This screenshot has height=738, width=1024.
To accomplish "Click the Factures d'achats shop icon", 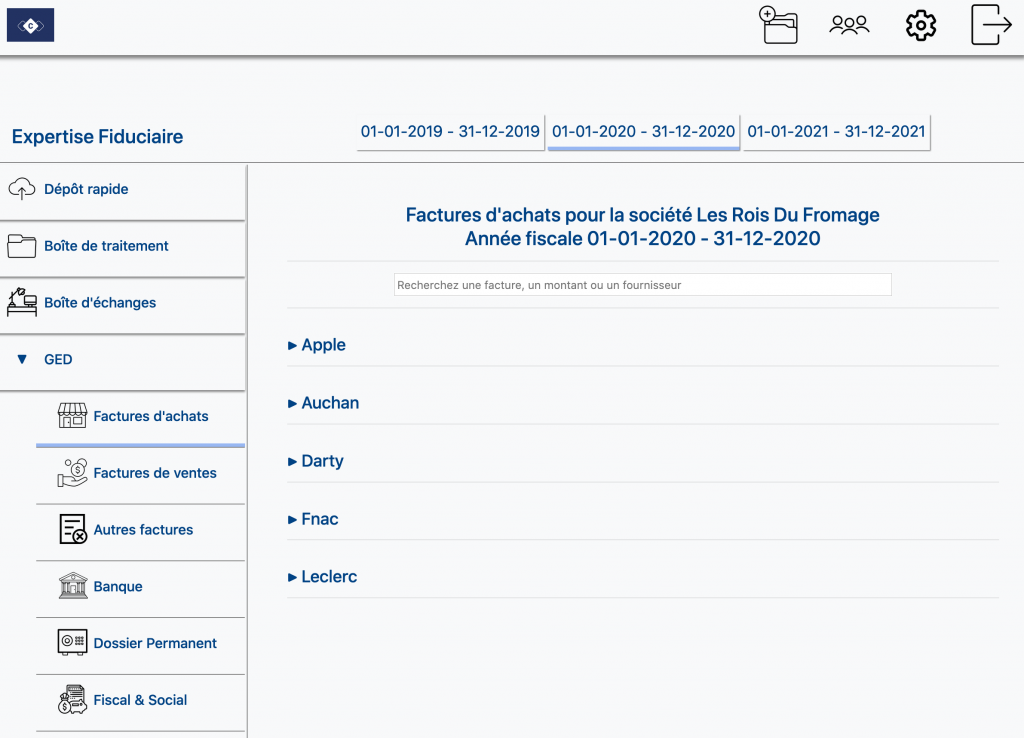I will pyautogui.click(x=72, y=415).
